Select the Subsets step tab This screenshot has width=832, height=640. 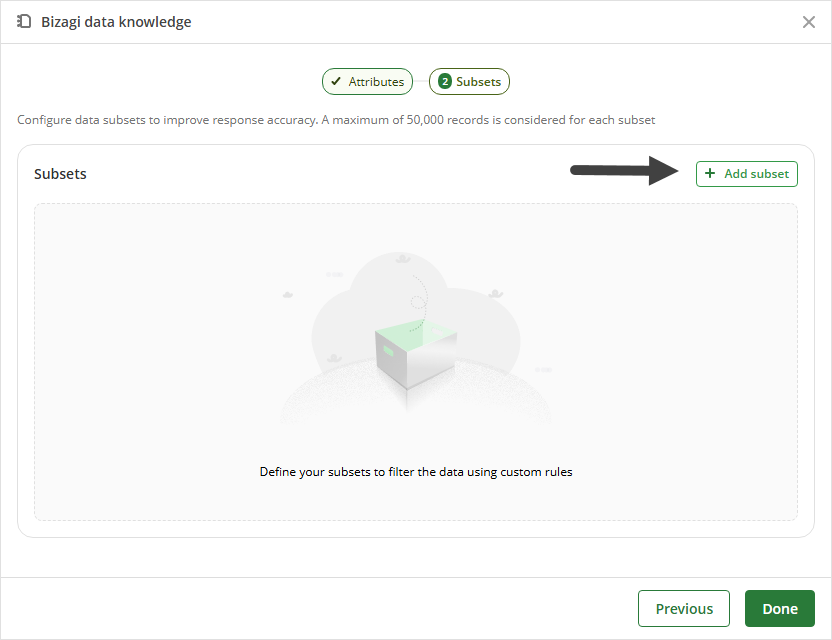tap(469, 82)
